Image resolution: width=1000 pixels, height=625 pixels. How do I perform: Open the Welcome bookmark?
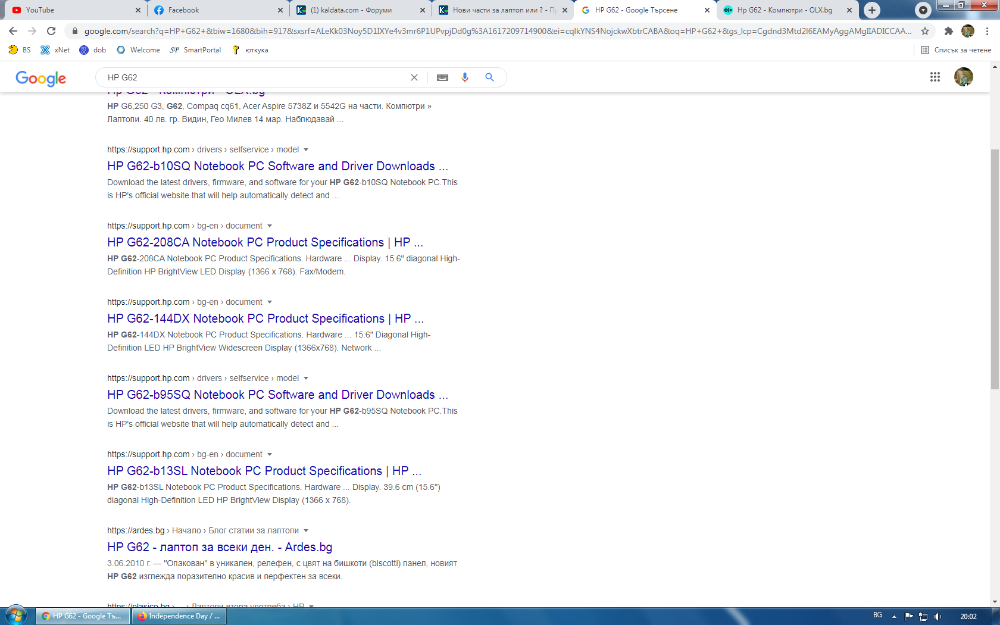tap(138, 50)
